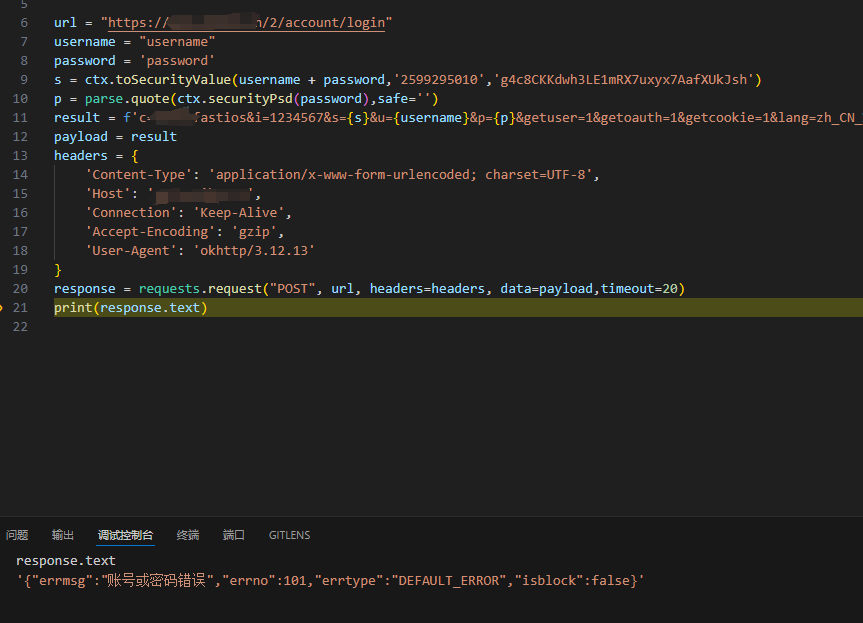863x623 pixels.
Task: Click line number 13 beside headers
Action: 20,156
